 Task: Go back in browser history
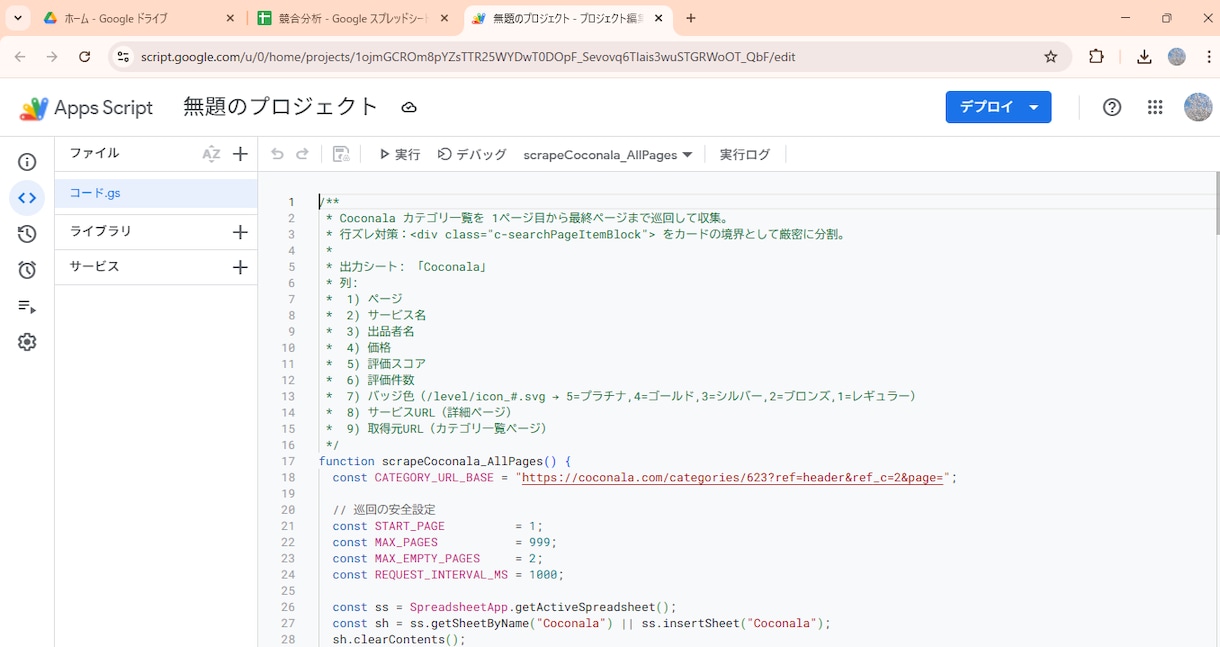point(20,57)
